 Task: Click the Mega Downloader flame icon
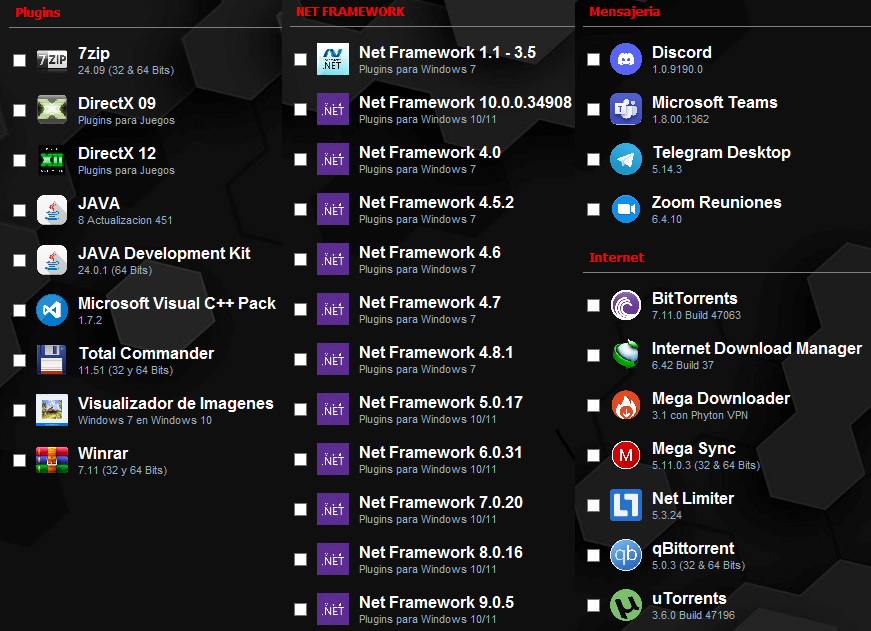tap(625, 405)
